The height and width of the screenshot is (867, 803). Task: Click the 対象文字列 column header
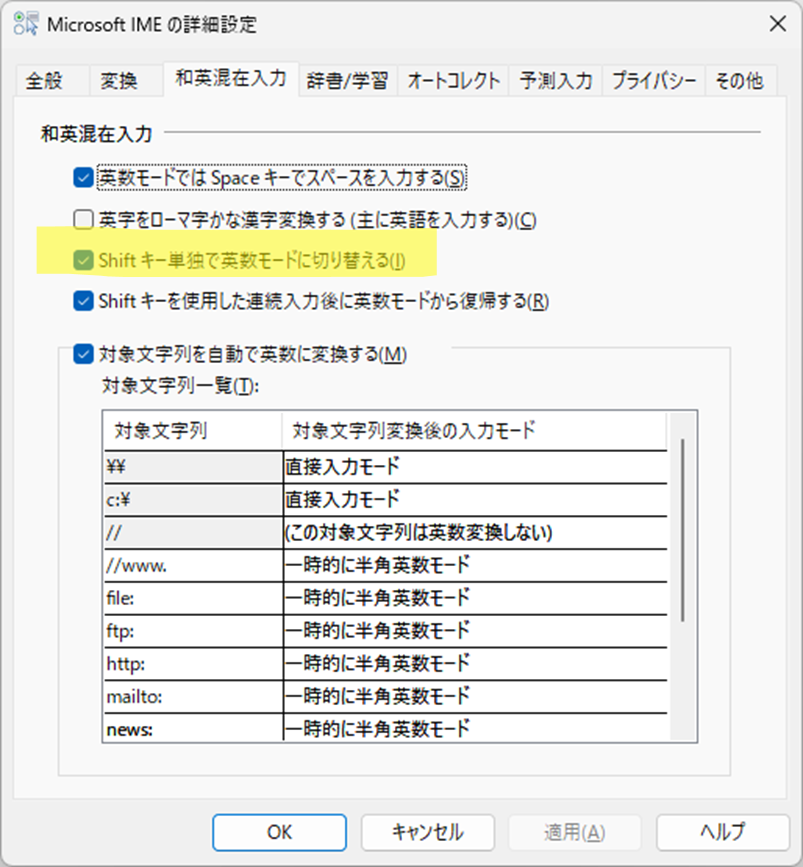click(x=192, y=431)
